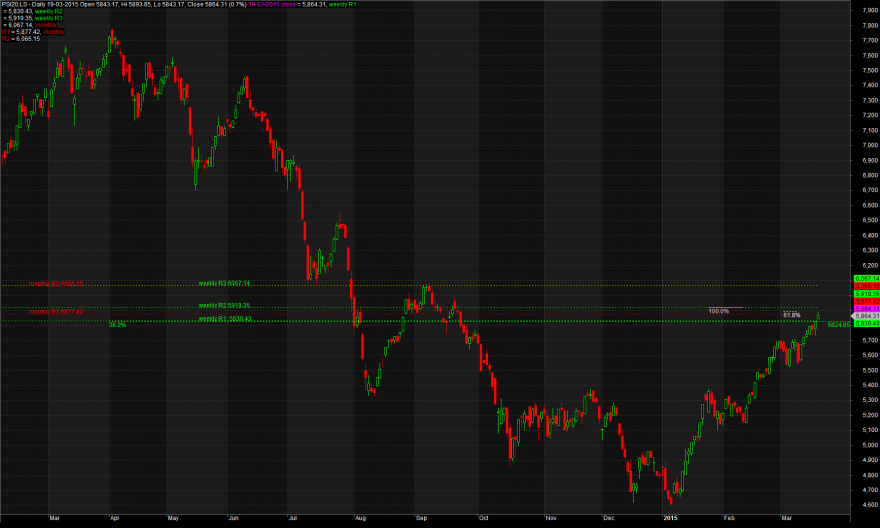This screenshot has width=880, height=528.
Task: Click the red 6,065.15 price tag
Action: point(867,286)
